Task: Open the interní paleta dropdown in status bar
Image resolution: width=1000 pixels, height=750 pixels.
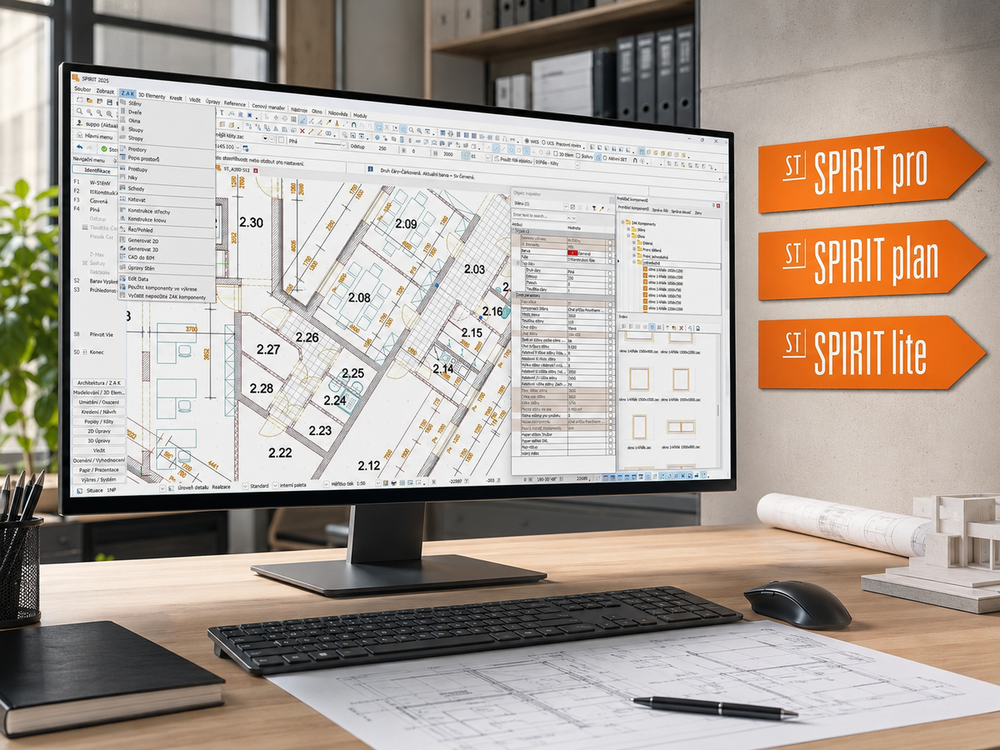Action: (x=326, y=484)
